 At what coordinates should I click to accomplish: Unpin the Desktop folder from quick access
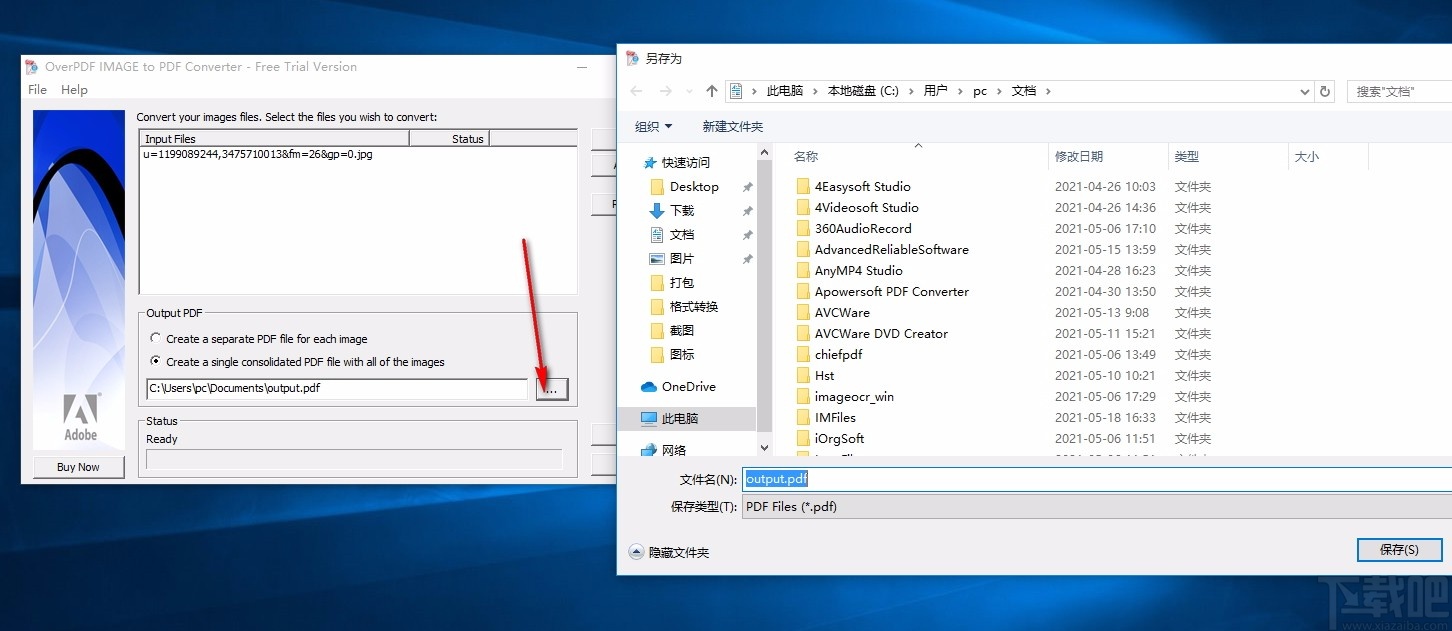tap(747, 186)
